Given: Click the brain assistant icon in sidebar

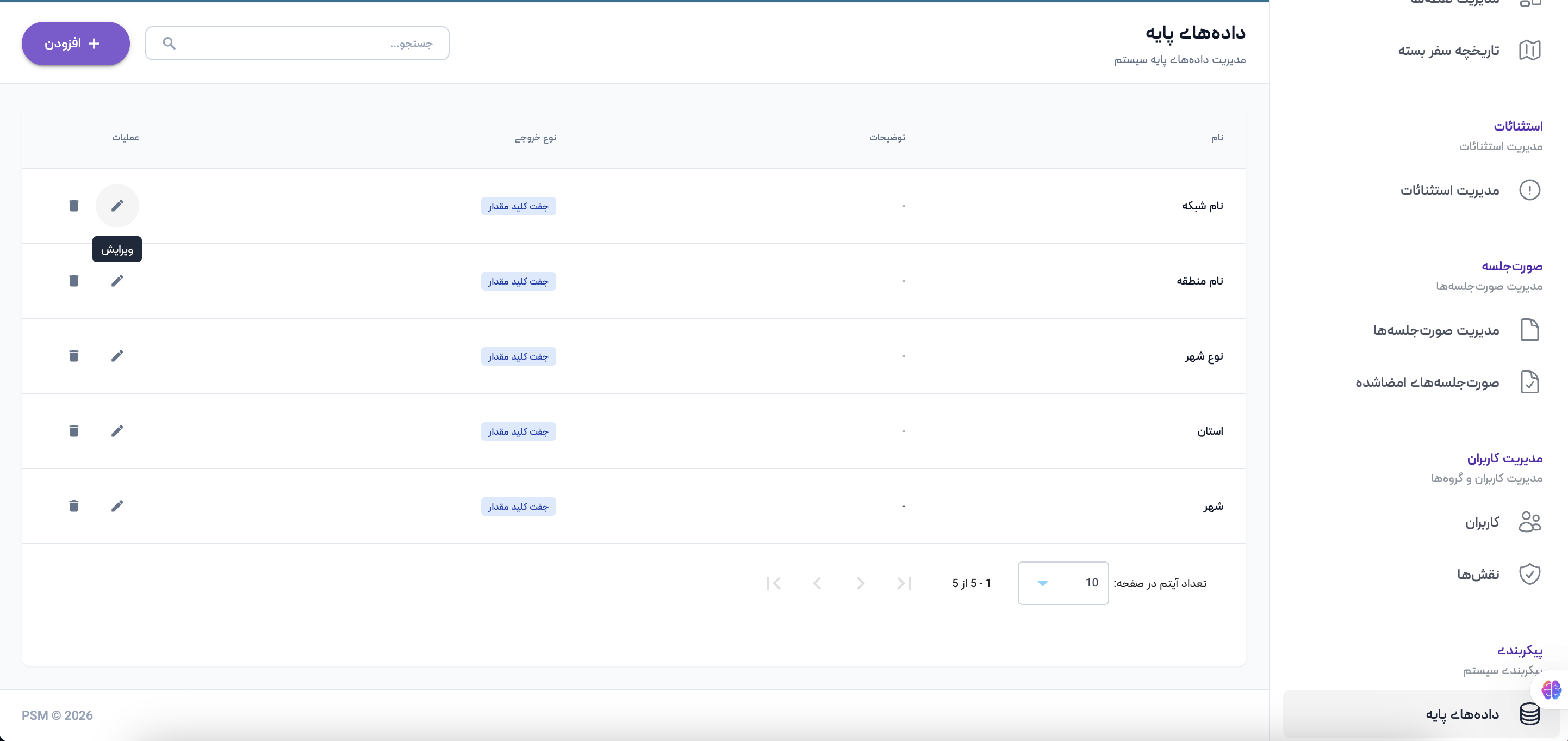Looking at the screenshot, I should tap(1551, 690).
